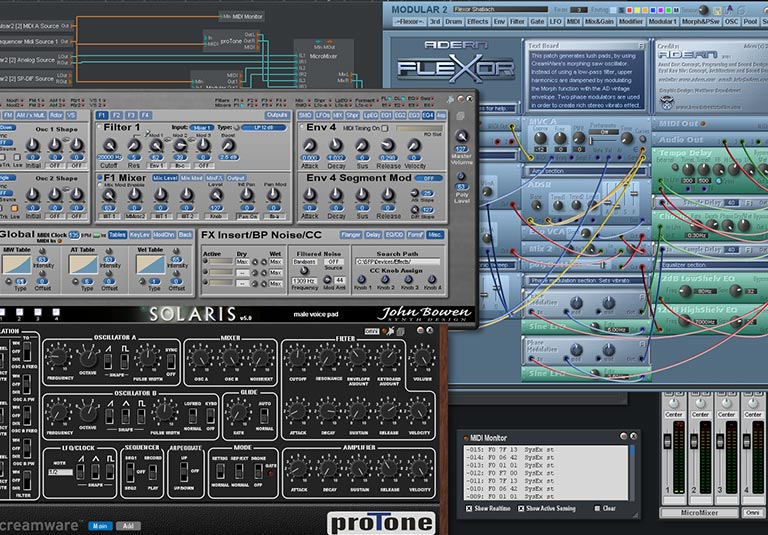Select blue color swatch in Modular 2 header

coord(652,10)
